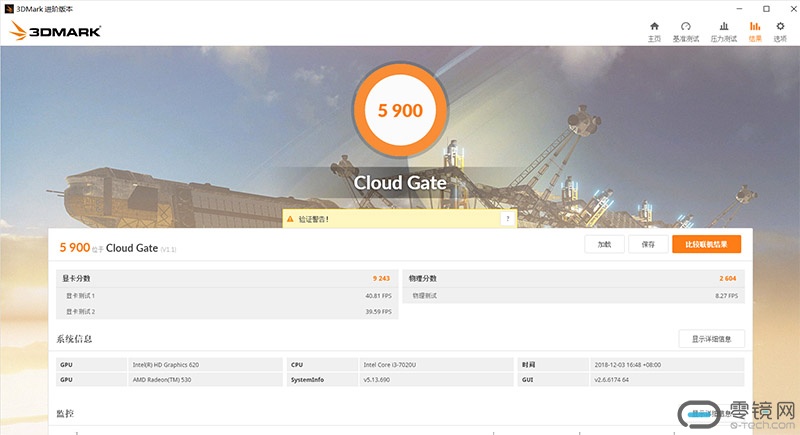The width and height of the screenshot is (800, 435).
Task: Open the Options gear icon tab
Action: [x=780, y=26]
